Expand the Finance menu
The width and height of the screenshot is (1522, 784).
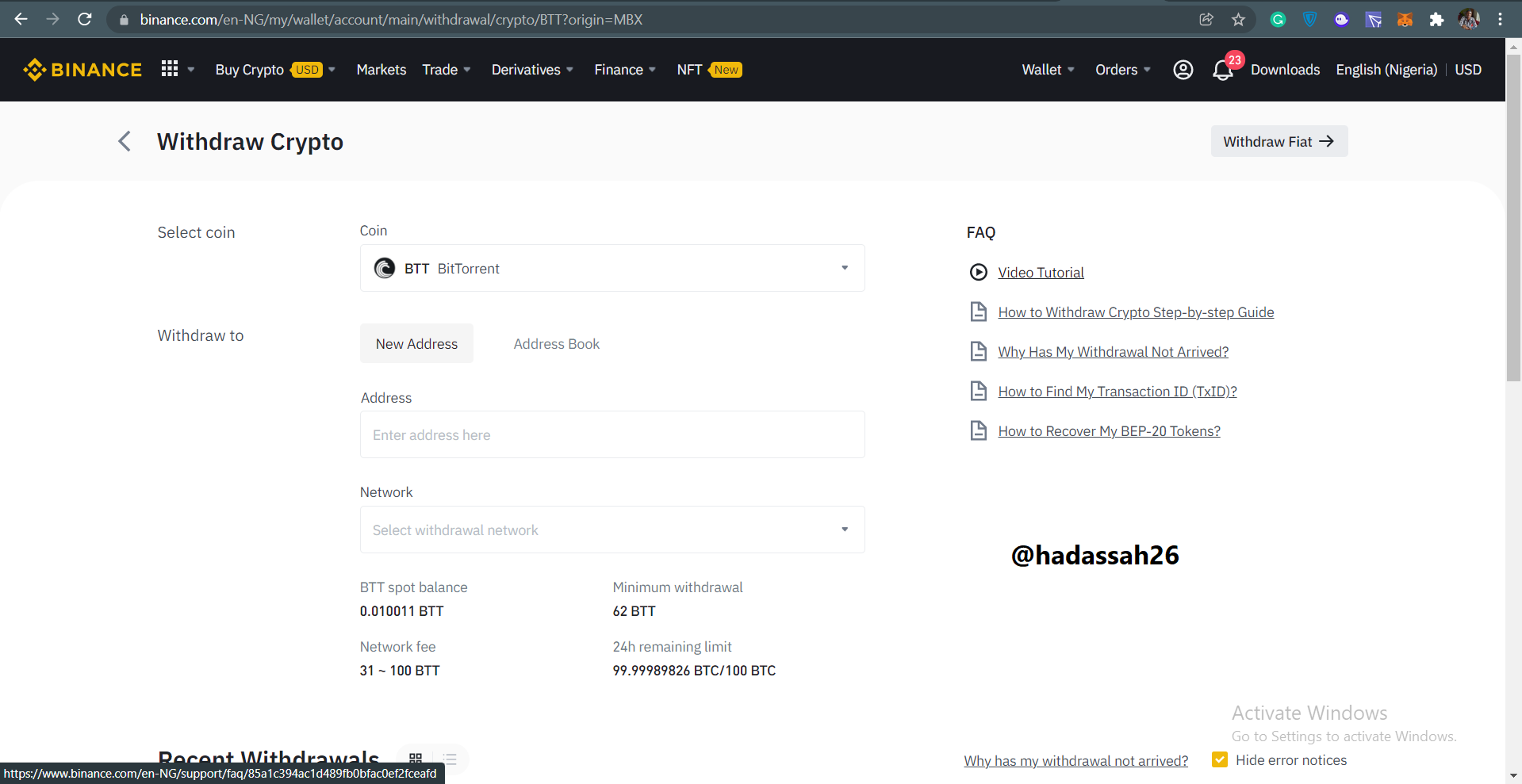(625, 70)
